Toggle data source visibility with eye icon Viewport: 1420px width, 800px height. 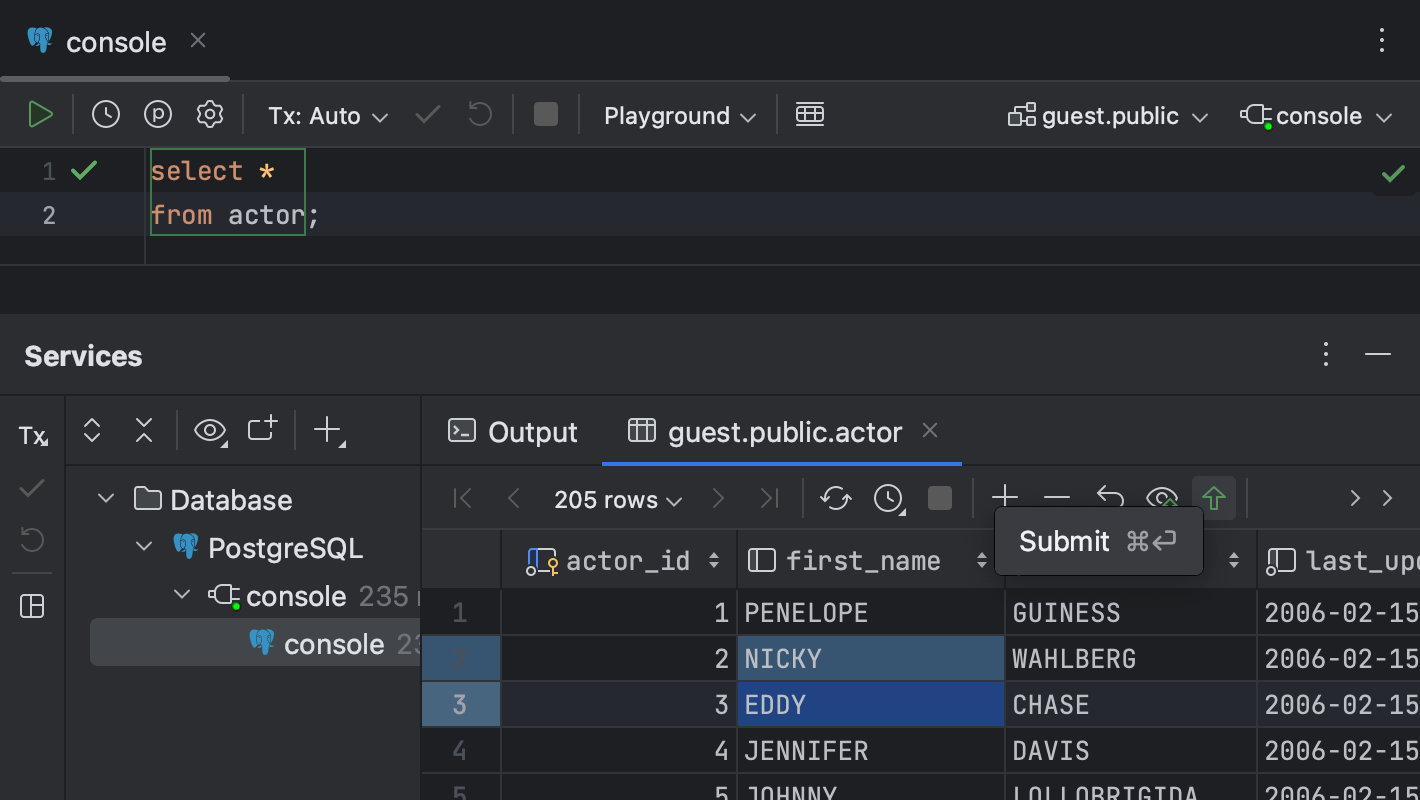click(x=210, y=430)
